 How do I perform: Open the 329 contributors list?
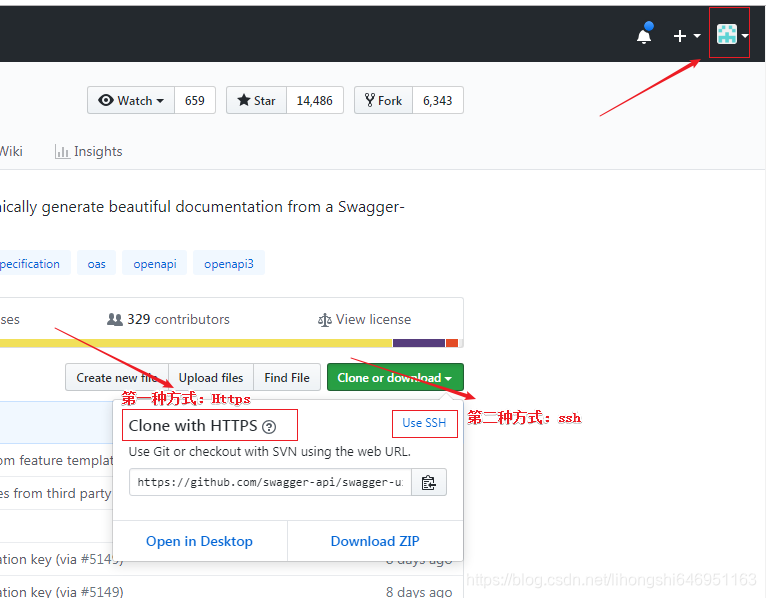168,319
